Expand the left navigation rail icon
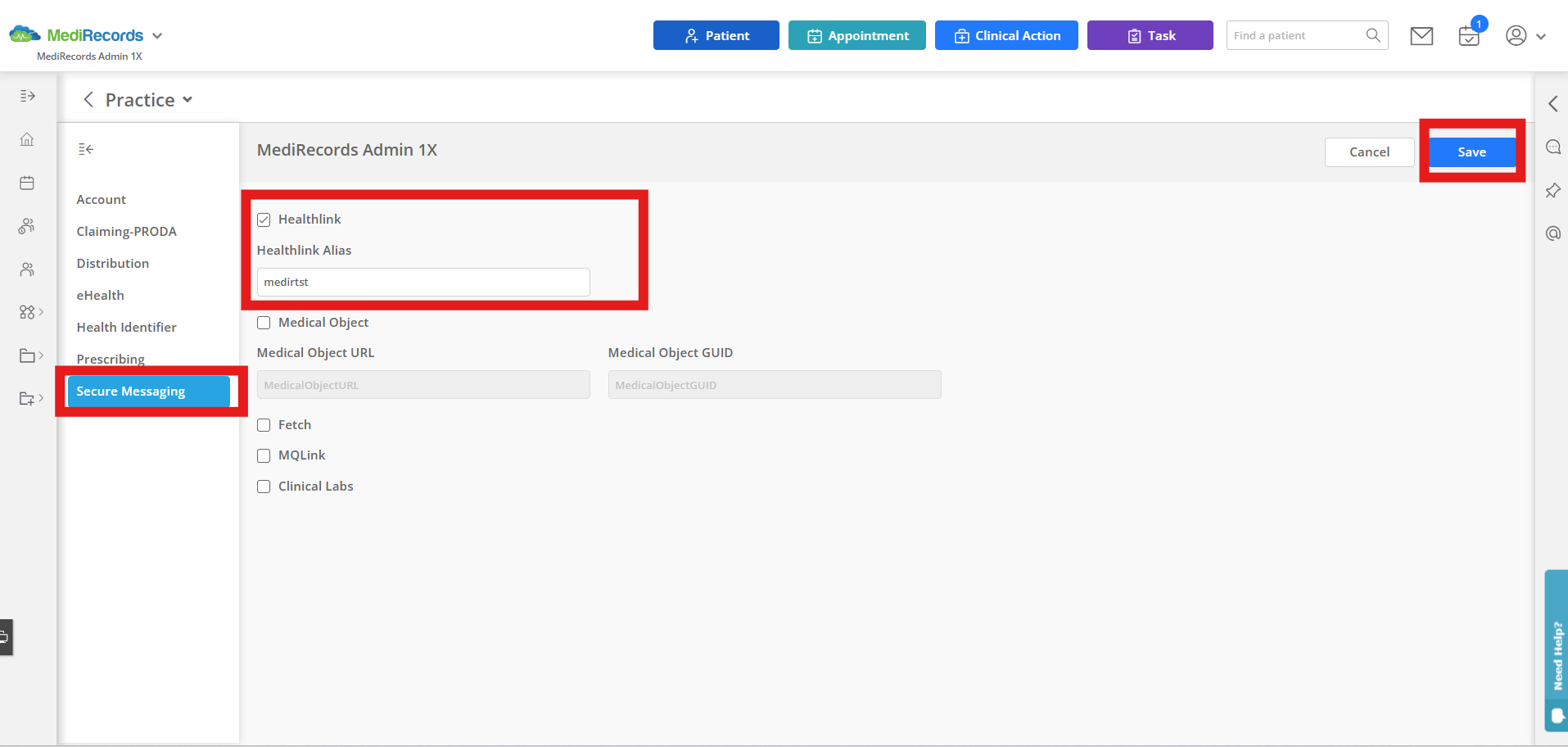This screenshot has height=747, width=1568. (x=28, y=96)
